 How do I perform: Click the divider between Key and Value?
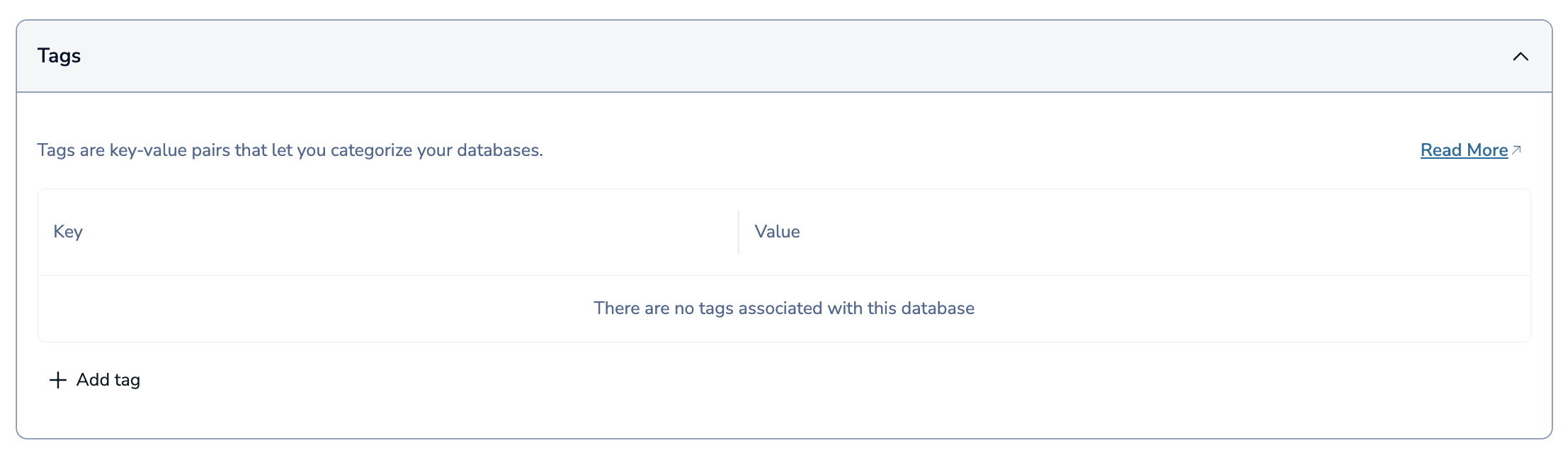click(x=739, y=232)
